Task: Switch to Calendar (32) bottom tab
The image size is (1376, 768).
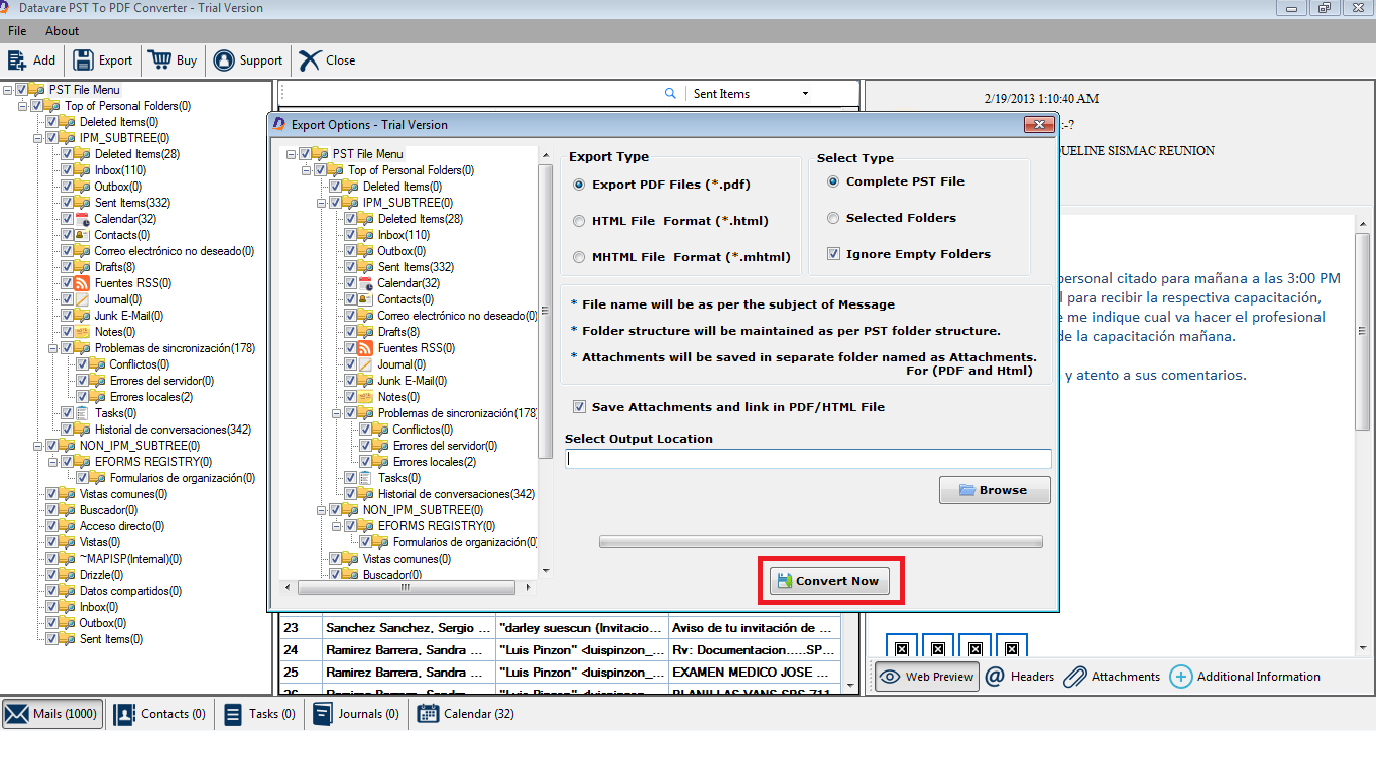Action: (466, 714)
